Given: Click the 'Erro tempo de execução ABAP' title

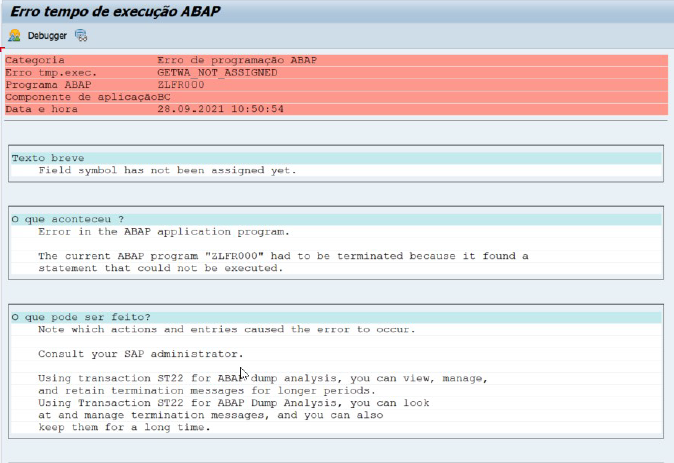Looking at the screenshot, I should 115,11.
